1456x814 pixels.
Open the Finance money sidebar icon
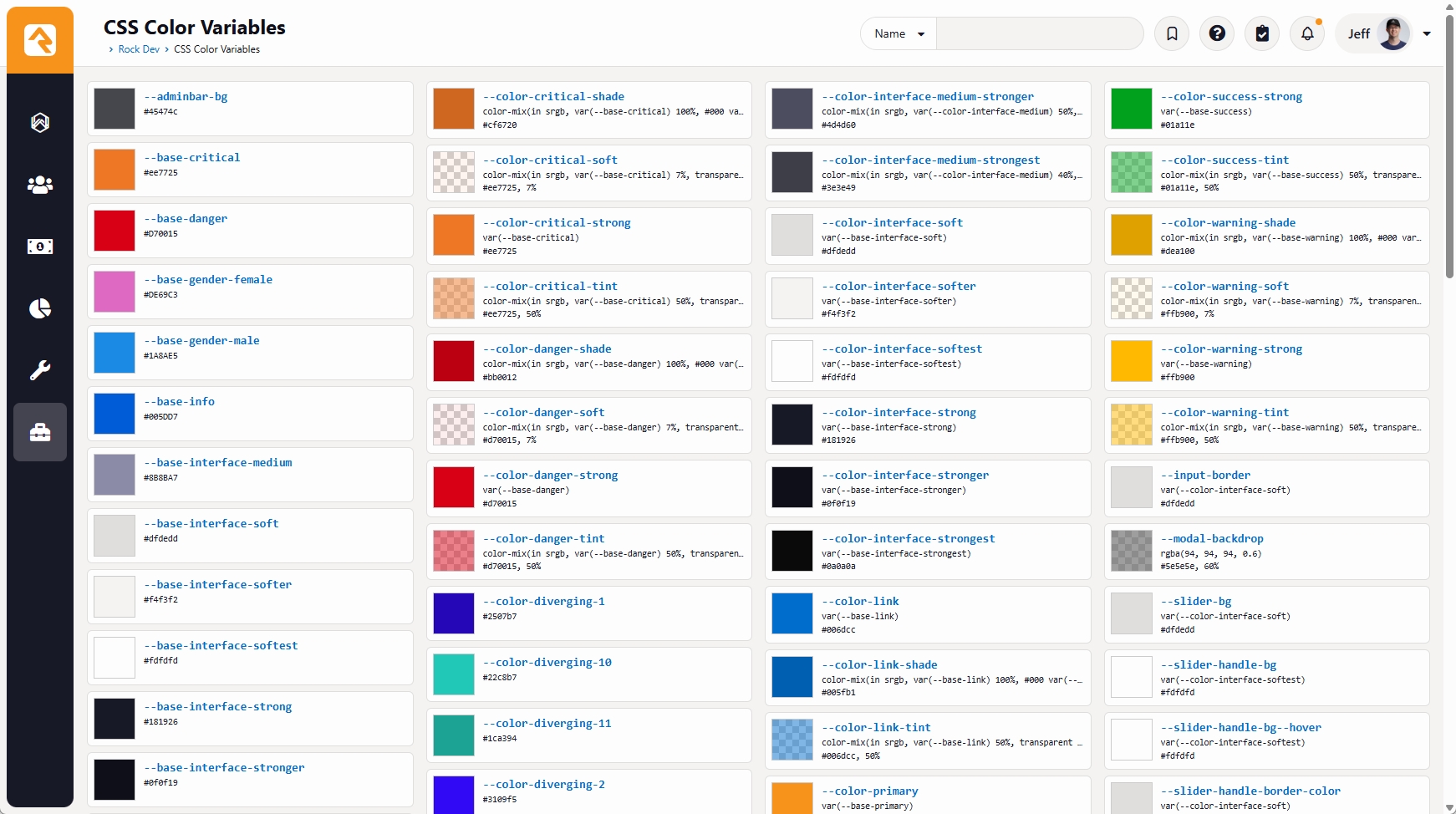[x=40, y=247]
